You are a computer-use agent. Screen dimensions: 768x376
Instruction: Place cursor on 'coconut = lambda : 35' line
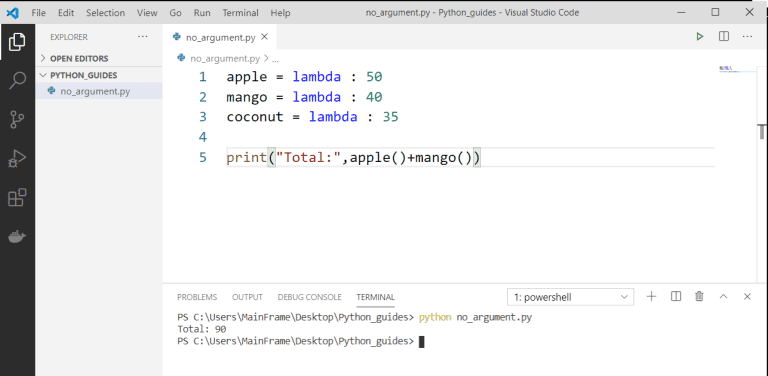(312, 117)
